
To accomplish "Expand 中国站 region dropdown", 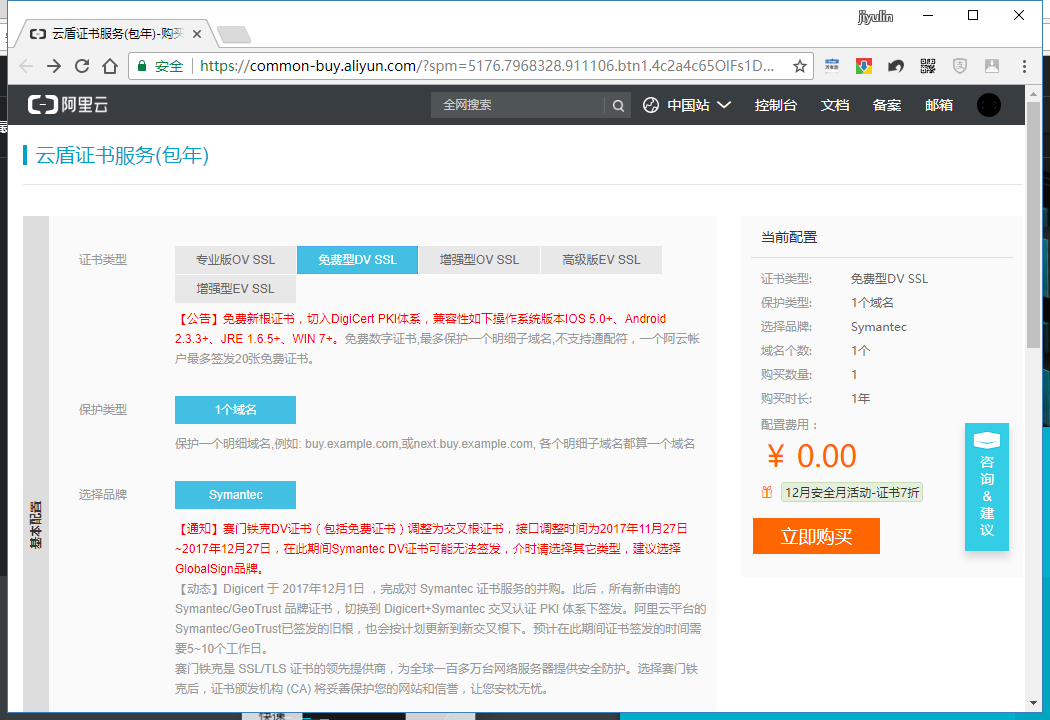I will (x=687, y=105).
